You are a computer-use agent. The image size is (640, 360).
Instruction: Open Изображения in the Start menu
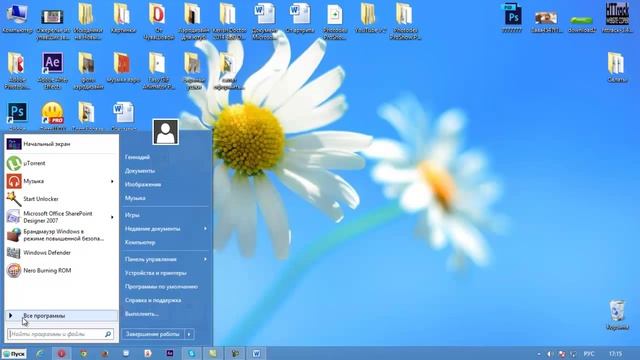143,184
